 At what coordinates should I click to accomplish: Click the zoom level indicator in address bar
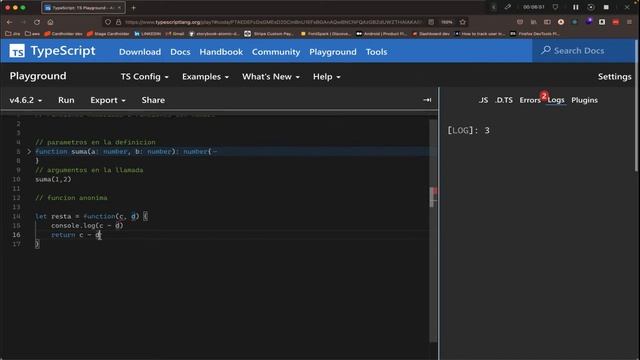(x=447, y=22)
